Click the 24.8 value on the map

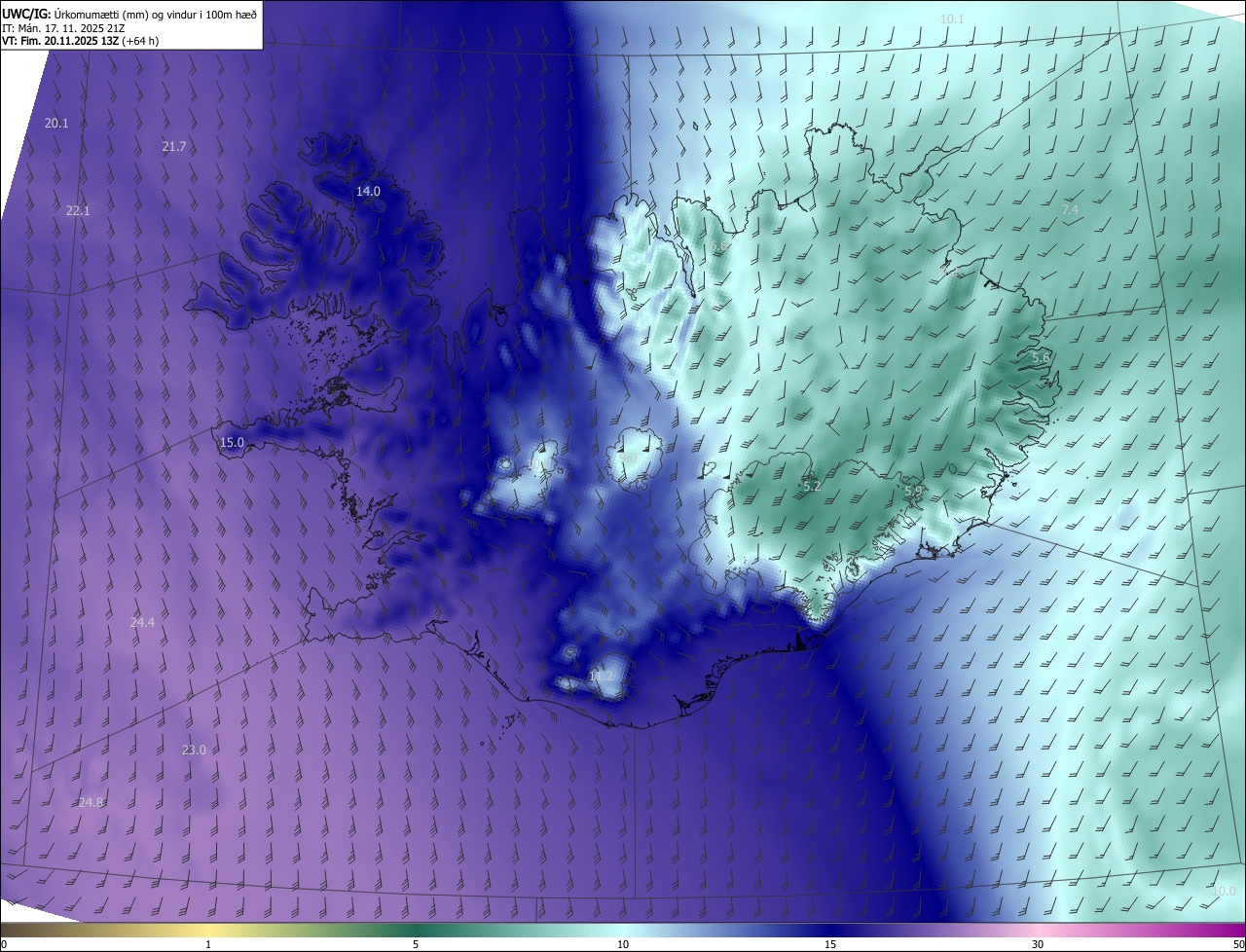[91, 802]
